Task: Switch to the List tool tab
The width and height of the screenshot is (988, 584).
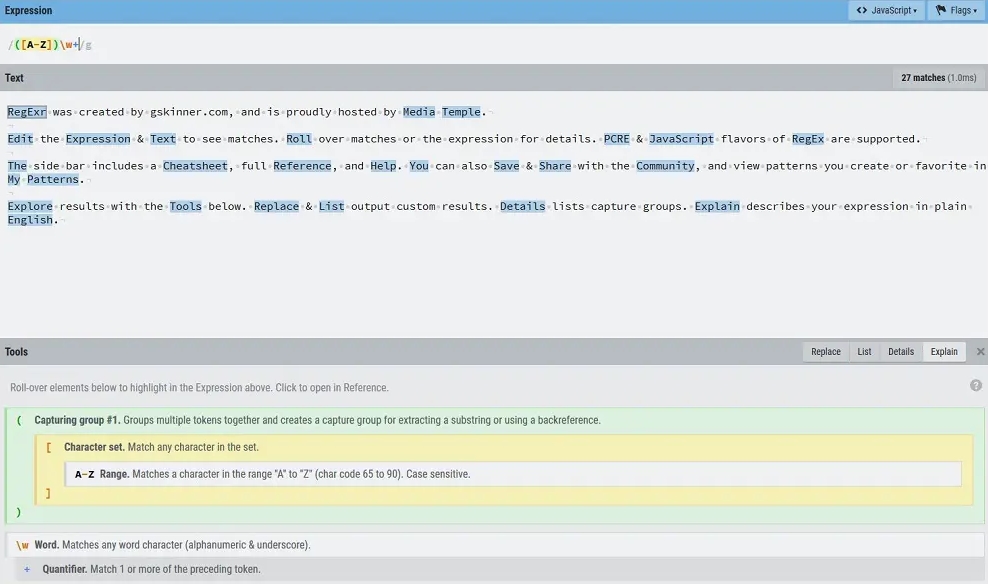Action: click(864, 352)
